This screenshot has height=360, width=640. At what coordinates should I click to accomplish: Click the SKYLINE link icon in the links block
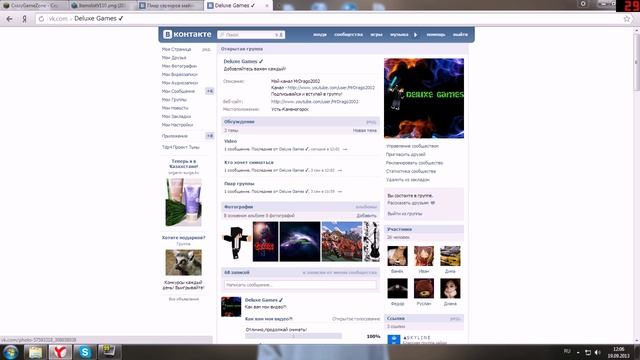[x=393, y=339]
